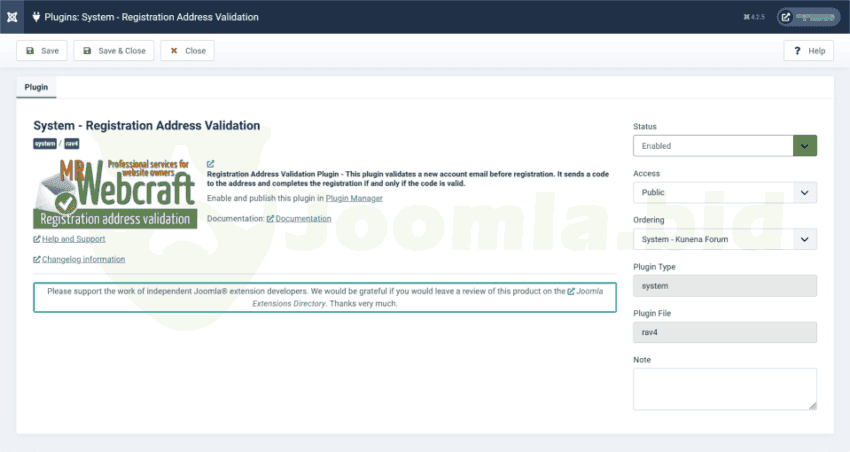
Task: Open the Changelog information link
Action: coord(82,259)
